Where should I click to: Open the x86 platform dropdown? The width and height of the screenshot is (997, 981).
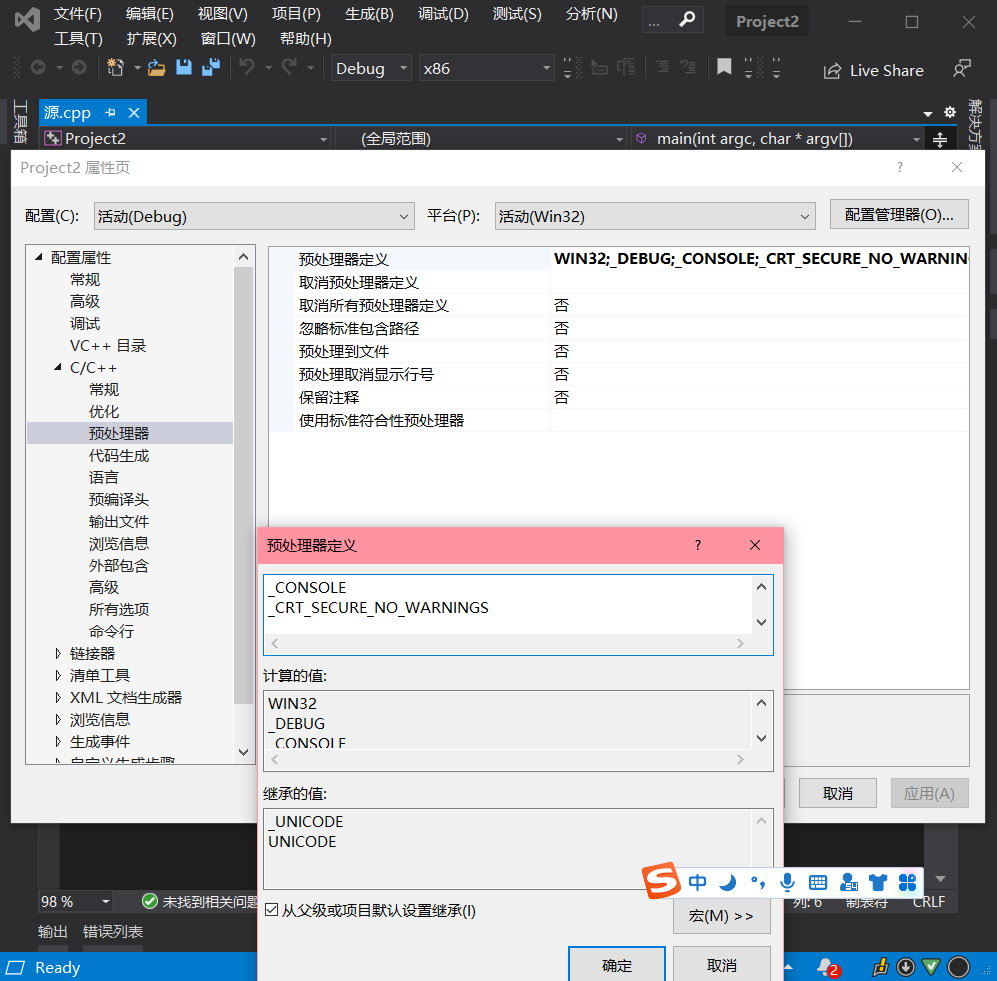(486, 68)
